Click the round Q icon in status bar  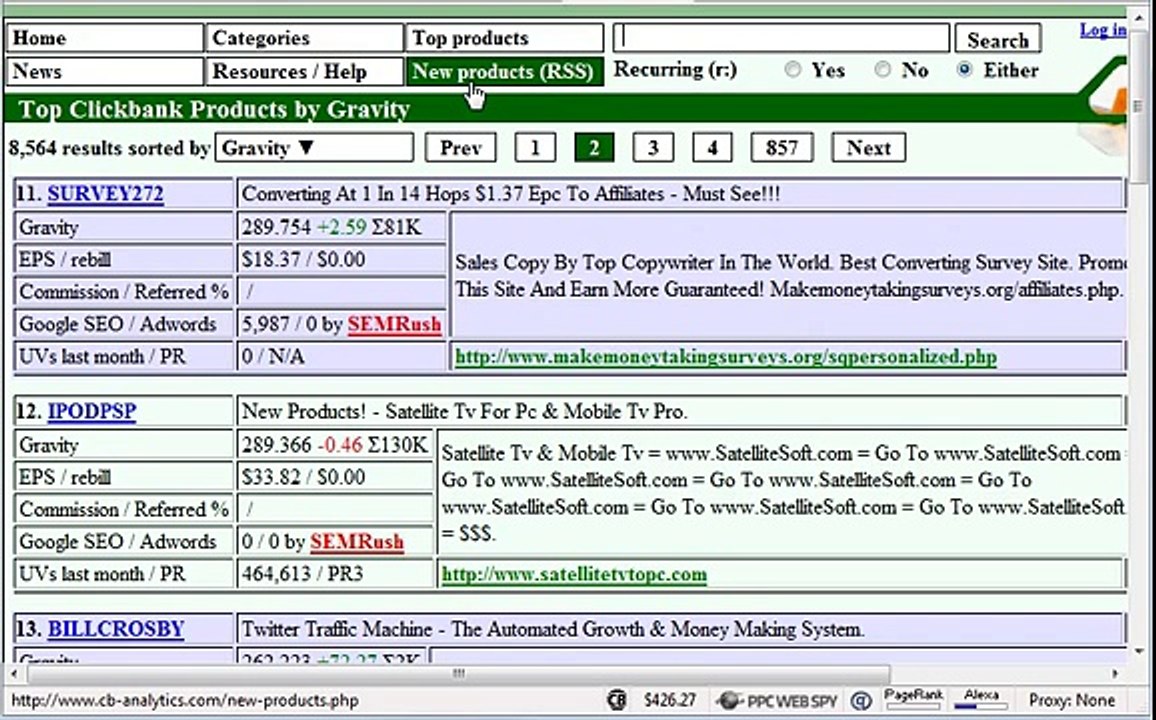click(860, 700)
